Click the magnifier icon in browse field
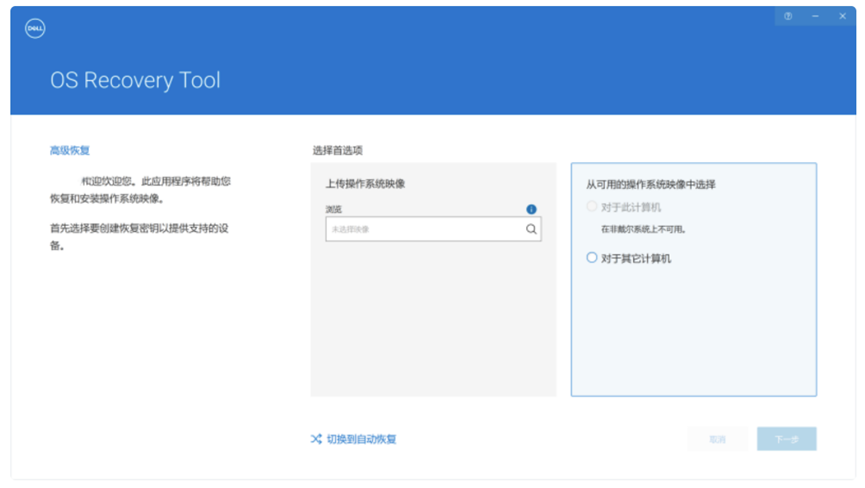This screenshot has width=865, height=488. (x=531, y=229)
